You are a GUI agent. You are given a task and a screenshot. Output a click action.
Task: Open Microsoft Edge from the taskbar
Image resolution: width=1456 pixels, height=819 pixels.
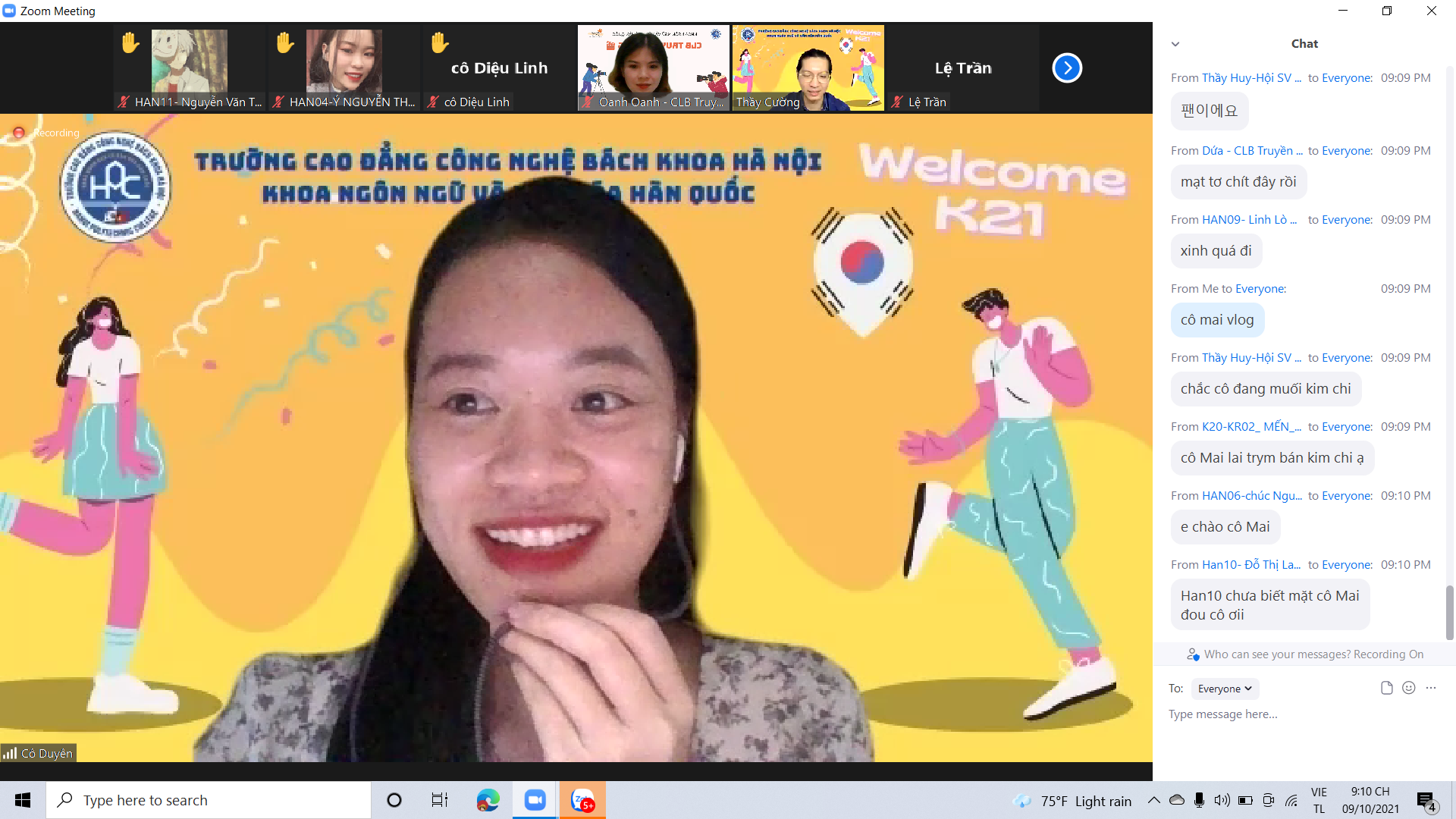tap(488, 800)
